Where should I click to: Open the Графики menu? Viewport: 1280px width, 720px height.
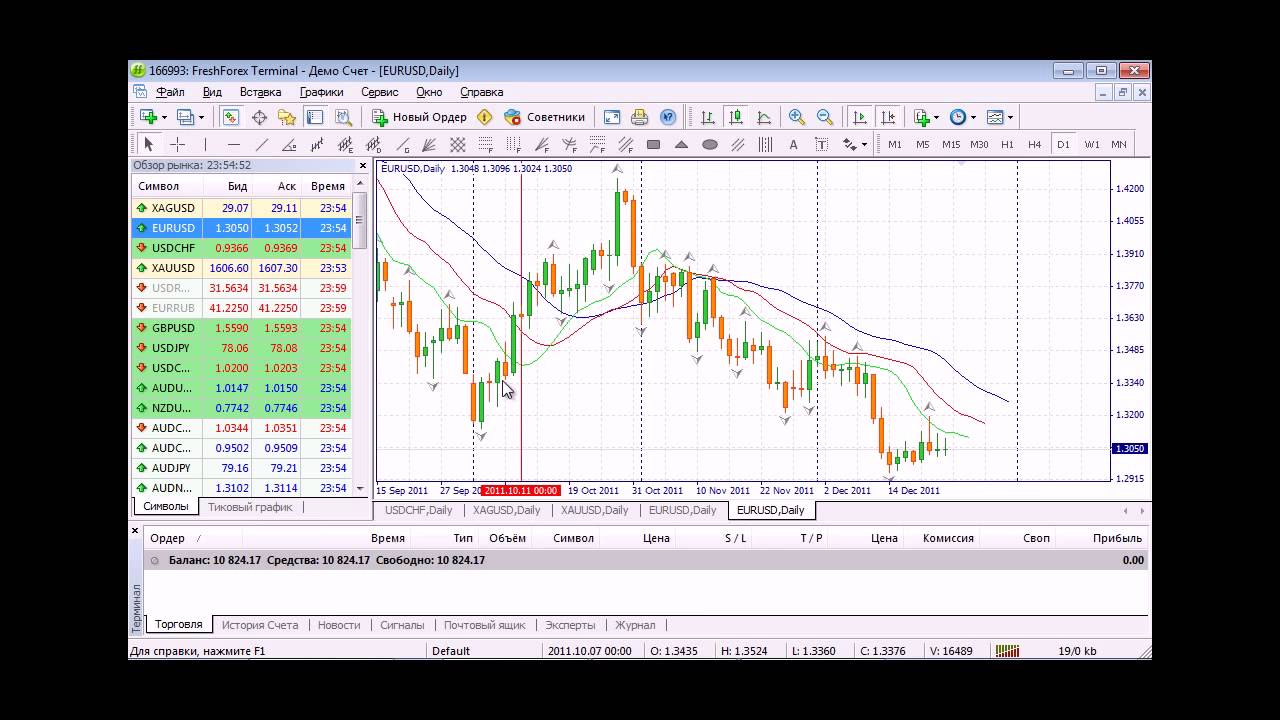(321, 92)
